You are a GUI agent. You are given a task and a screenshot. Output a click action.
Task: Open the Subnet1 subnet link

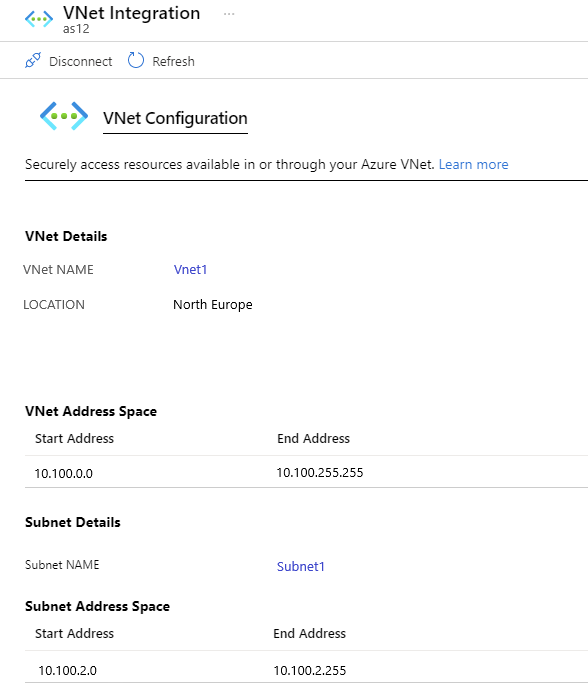[x=300, y=567]
